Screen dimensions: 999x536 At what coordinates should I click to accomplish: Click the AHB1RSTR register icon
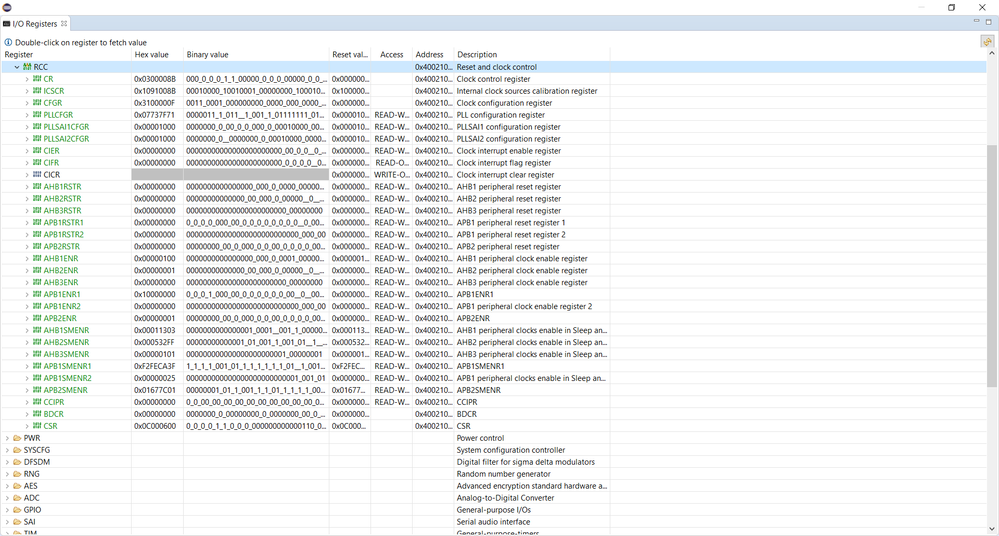(37, 187)
